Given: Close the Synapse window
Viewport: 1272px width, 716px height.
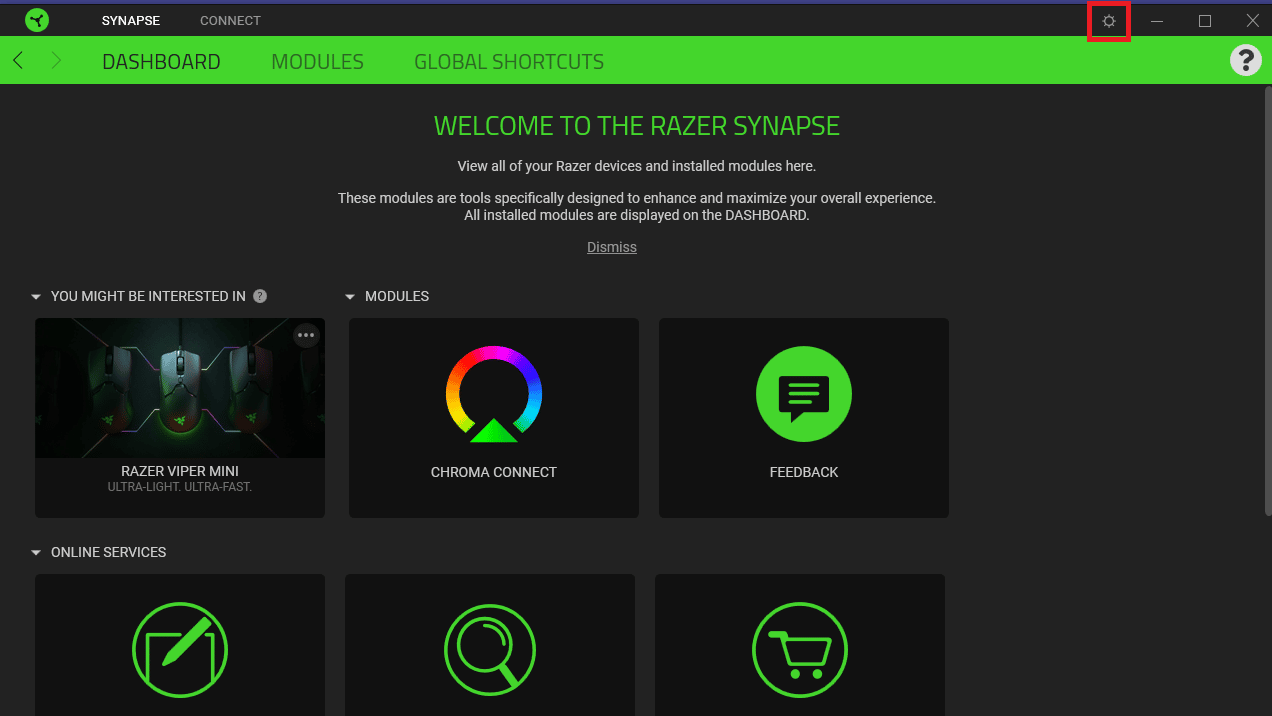Looking at the screenshot, I should (x=1252, y=21).
